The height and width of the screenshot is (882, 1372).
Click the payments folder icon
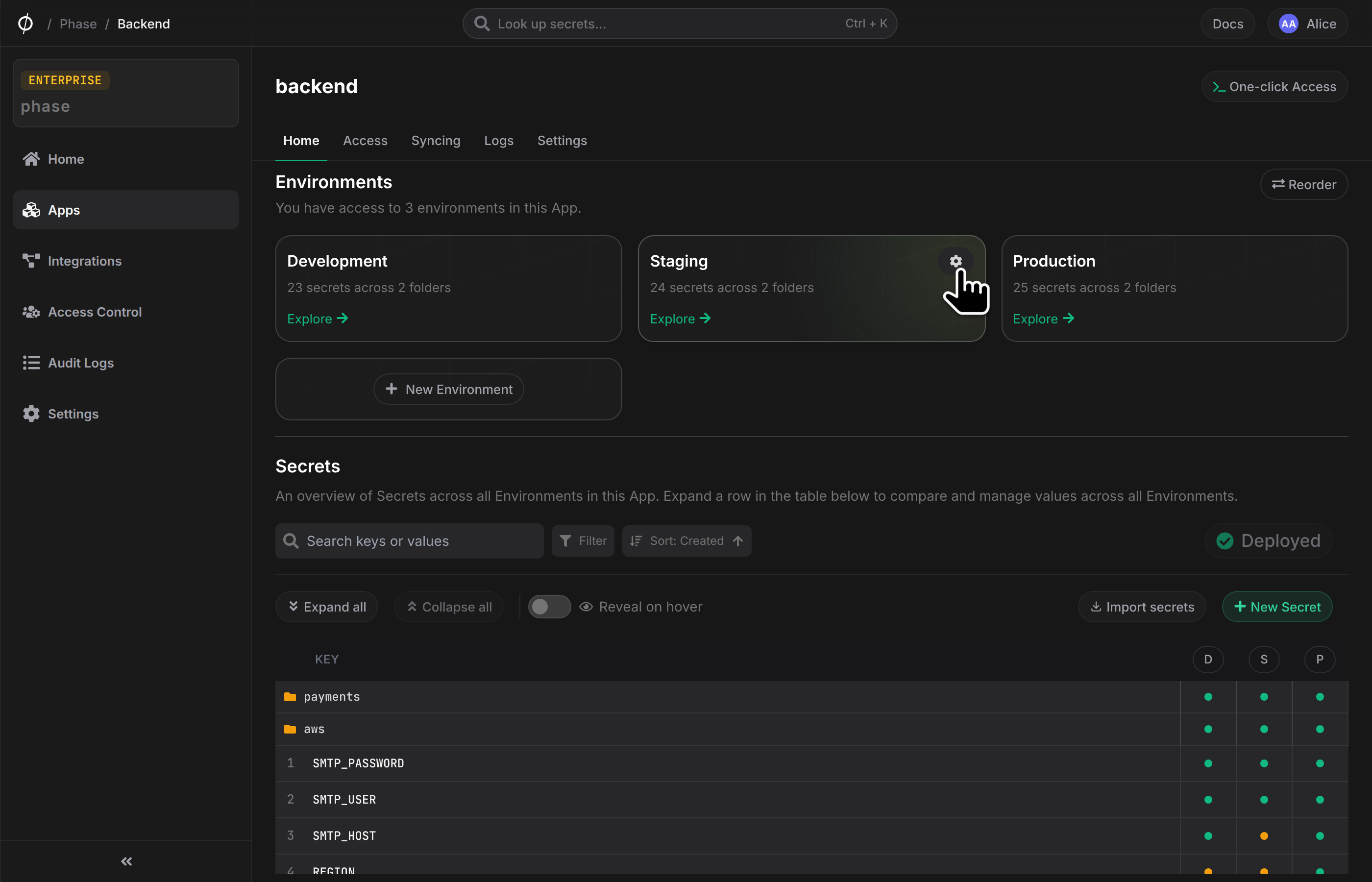pos(290,697)
